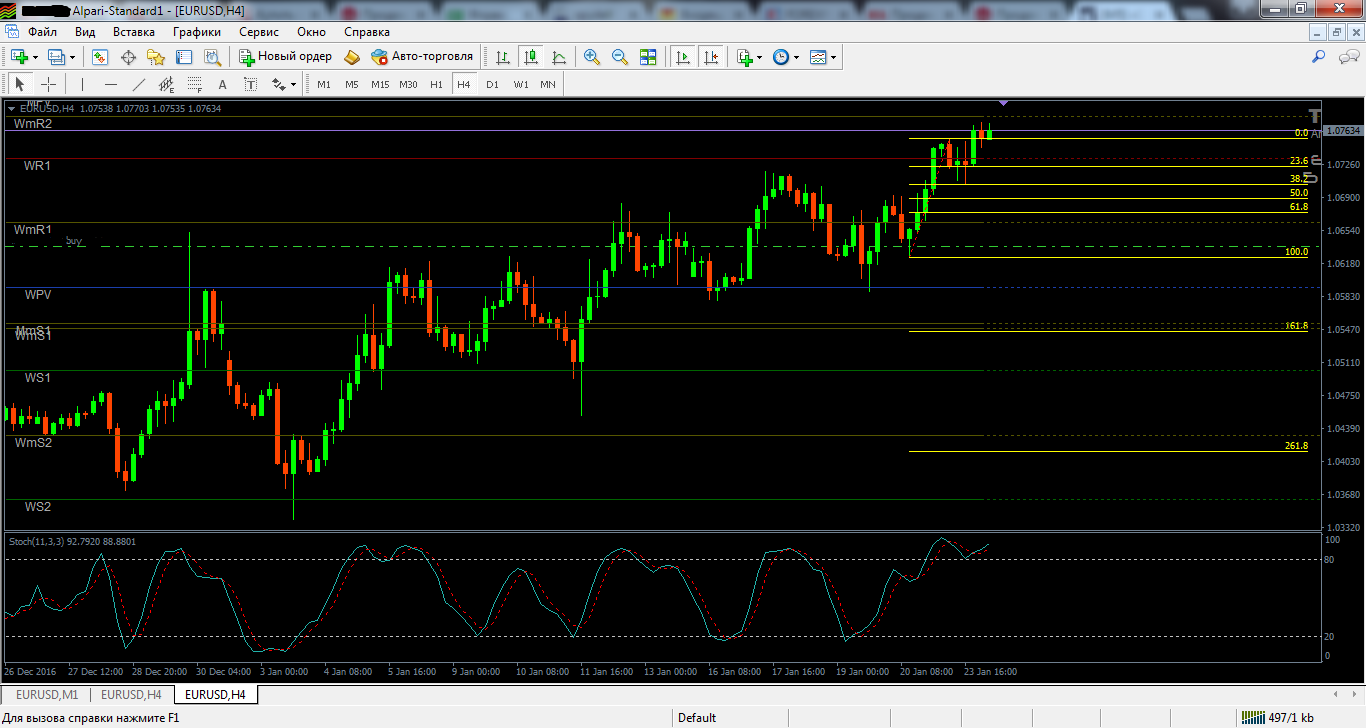Open a new chart window

pos(19,57)
